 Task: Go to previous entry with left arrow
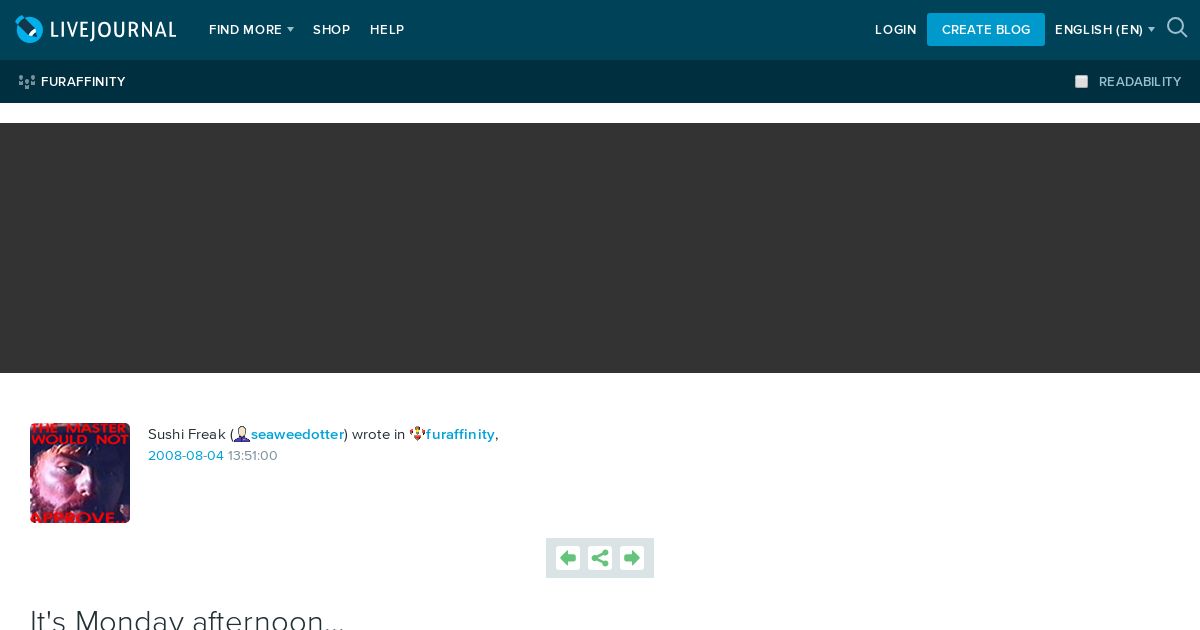[x=568, y=558]
